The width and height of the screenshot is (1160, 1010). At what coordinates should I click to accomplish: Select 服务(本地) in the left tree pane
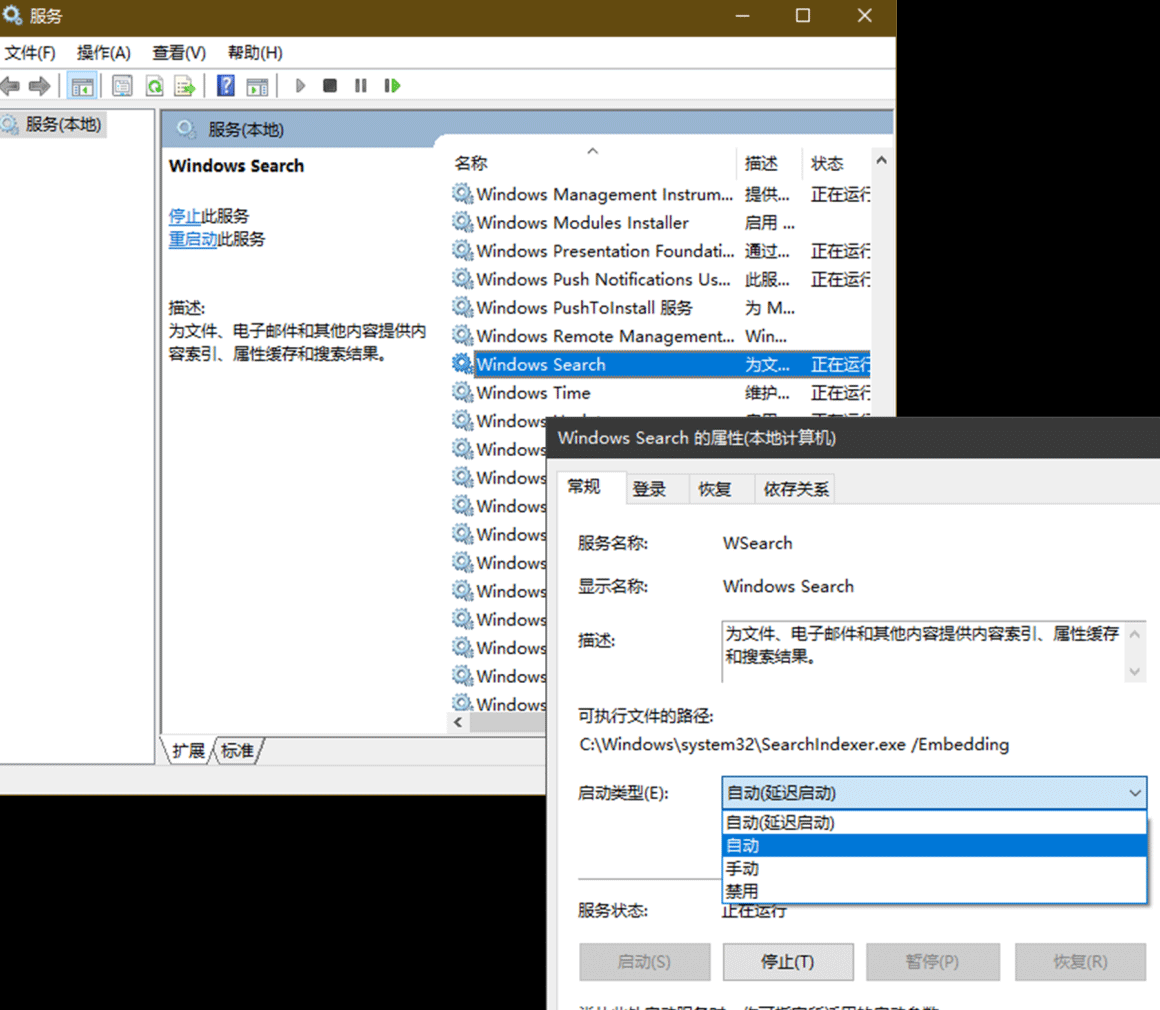click(x=53, y=124)
